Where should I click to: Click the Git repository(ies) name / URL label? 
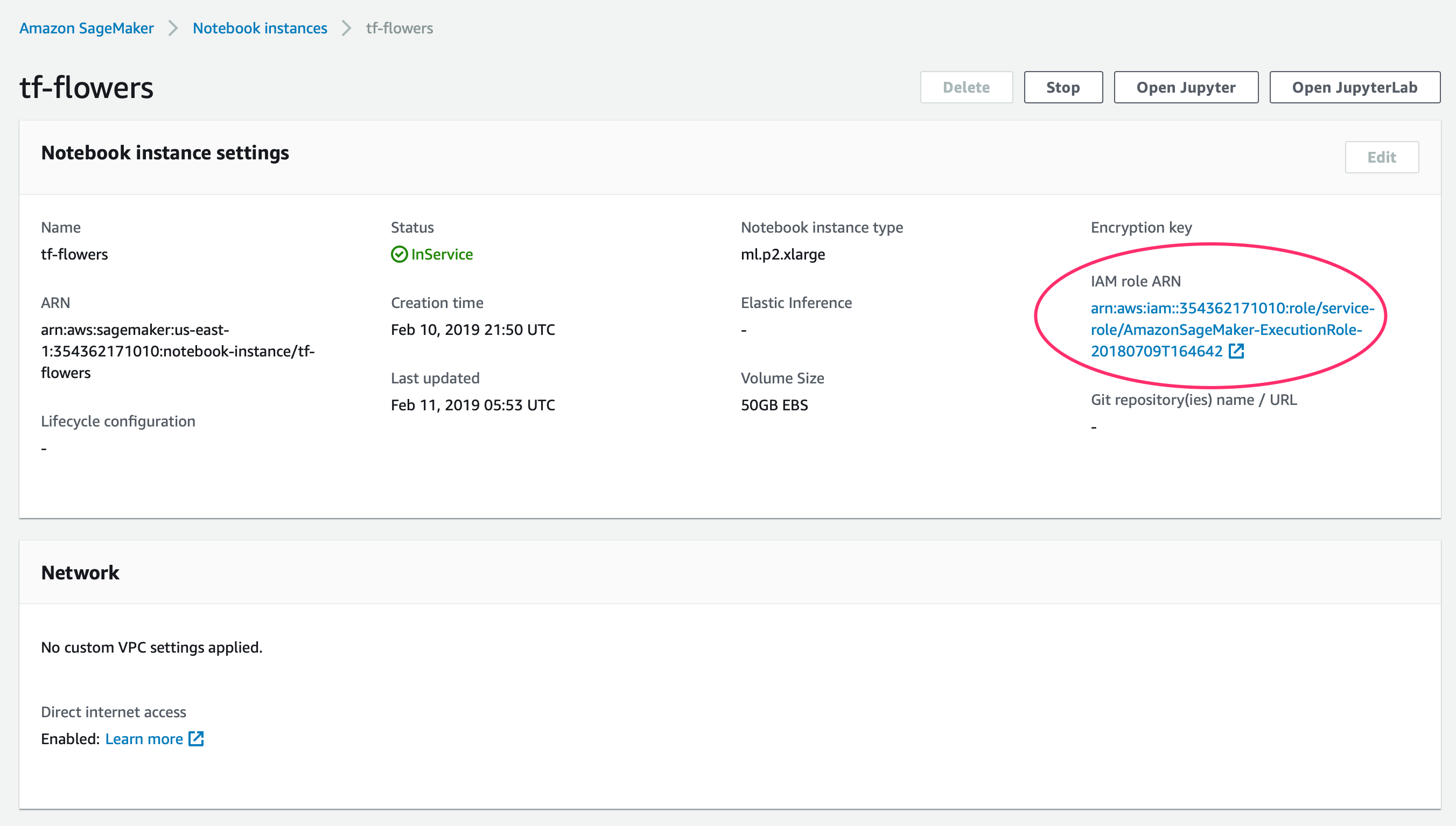coord(1193,400)
